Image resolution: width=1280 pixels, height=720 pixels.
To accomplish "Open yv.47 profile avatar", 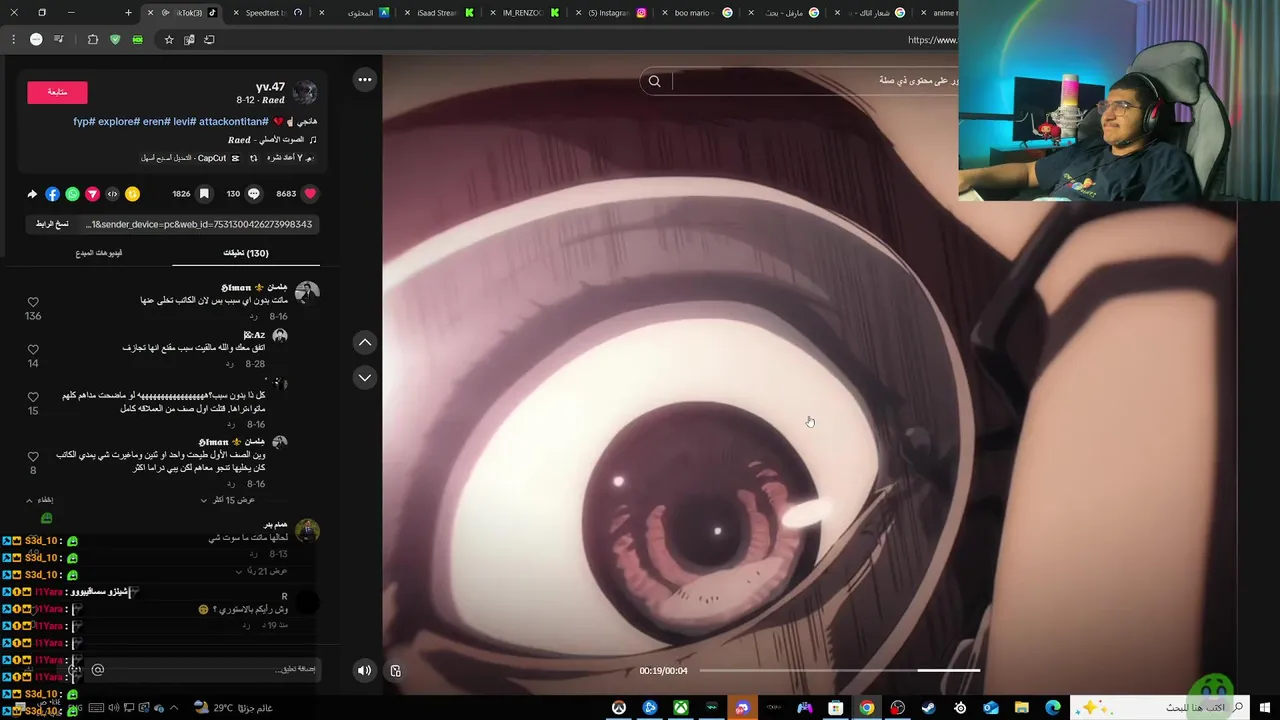I will click(305, 93).
